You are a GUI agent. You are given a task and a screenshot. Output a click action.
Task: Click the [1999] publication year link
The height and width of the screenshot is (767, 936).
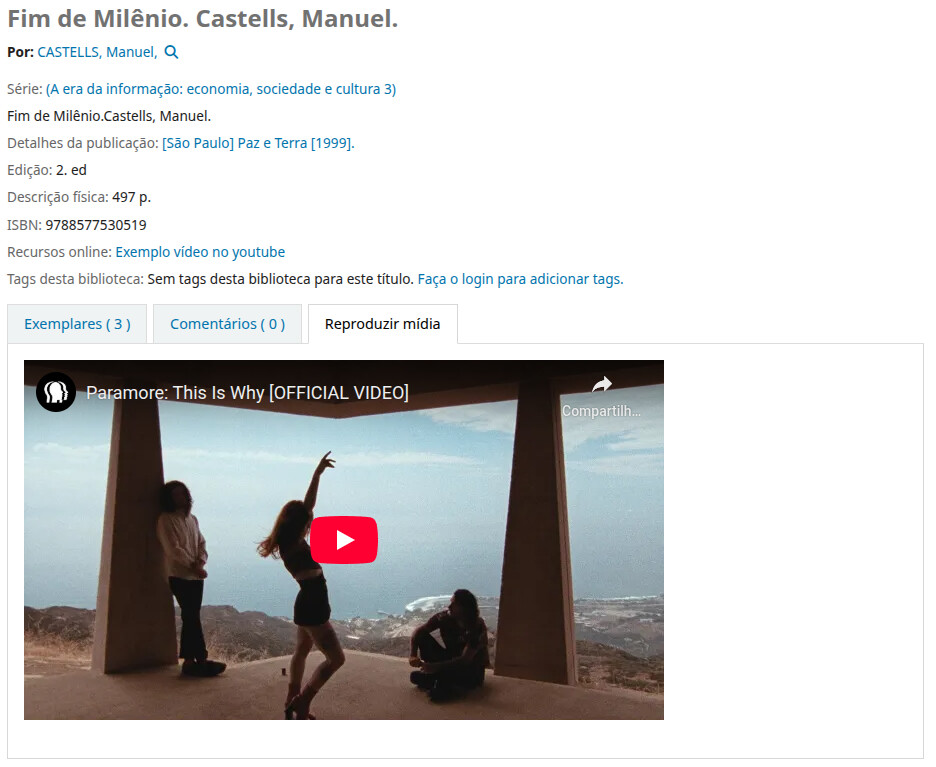point(332,143)
